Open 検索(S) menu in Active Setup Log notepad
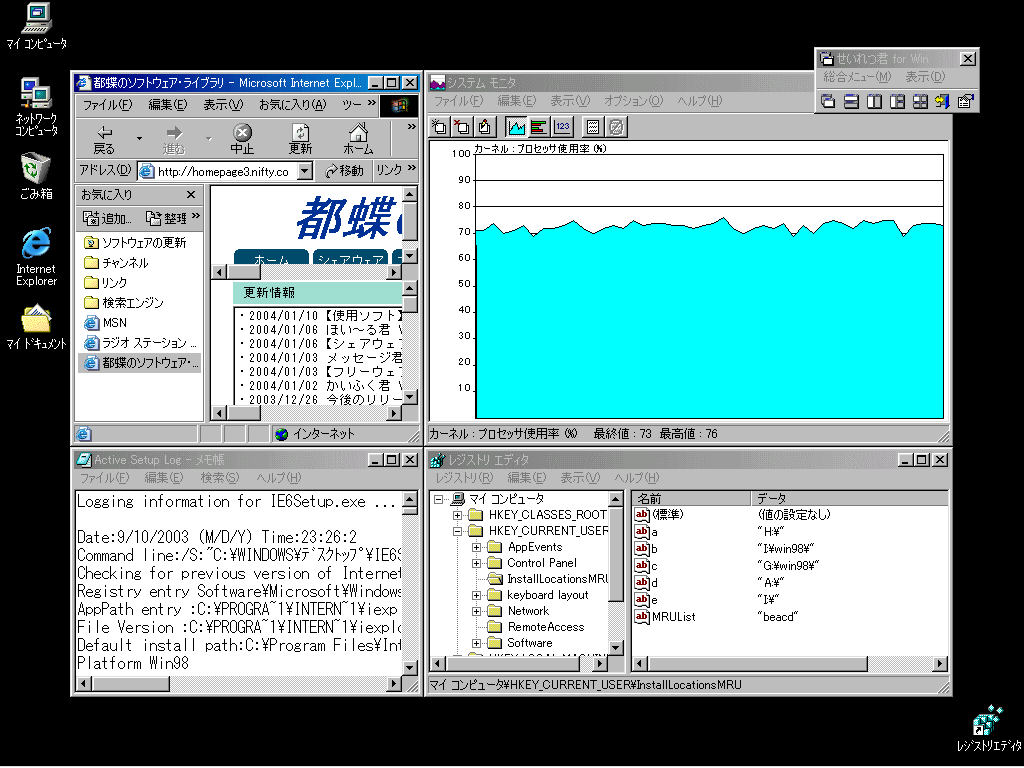The image size is (1024, 768). coord(219,478)
